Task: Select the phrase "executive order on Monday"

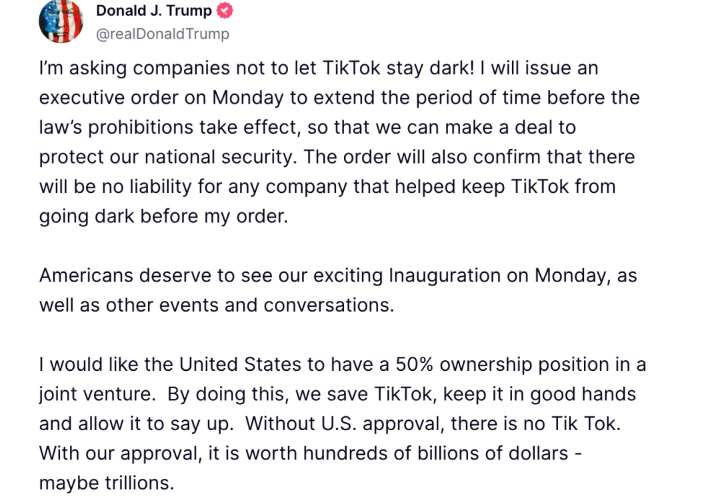Action: coord(161,98)
